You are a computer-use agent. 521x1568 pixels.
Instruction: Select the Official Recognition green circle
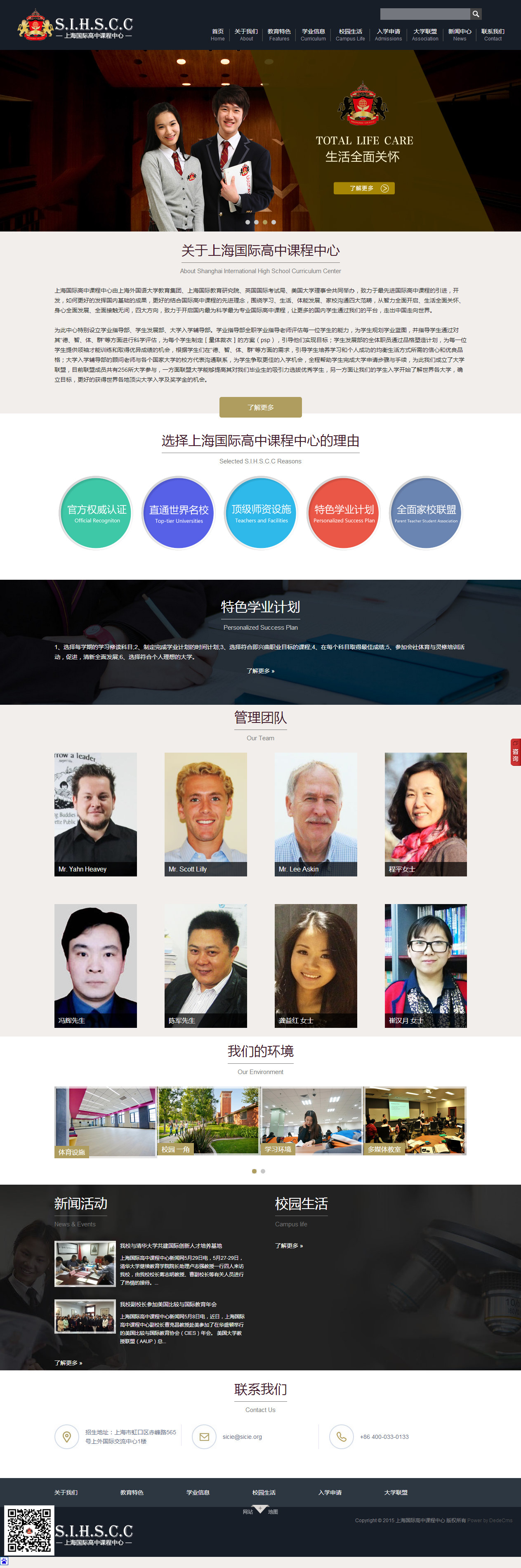tap(96, 512)
